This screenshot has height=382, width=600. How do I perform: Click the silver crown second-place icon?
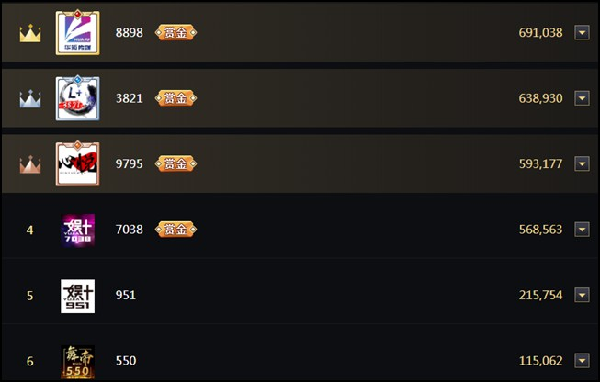click(x=30, y=99)
